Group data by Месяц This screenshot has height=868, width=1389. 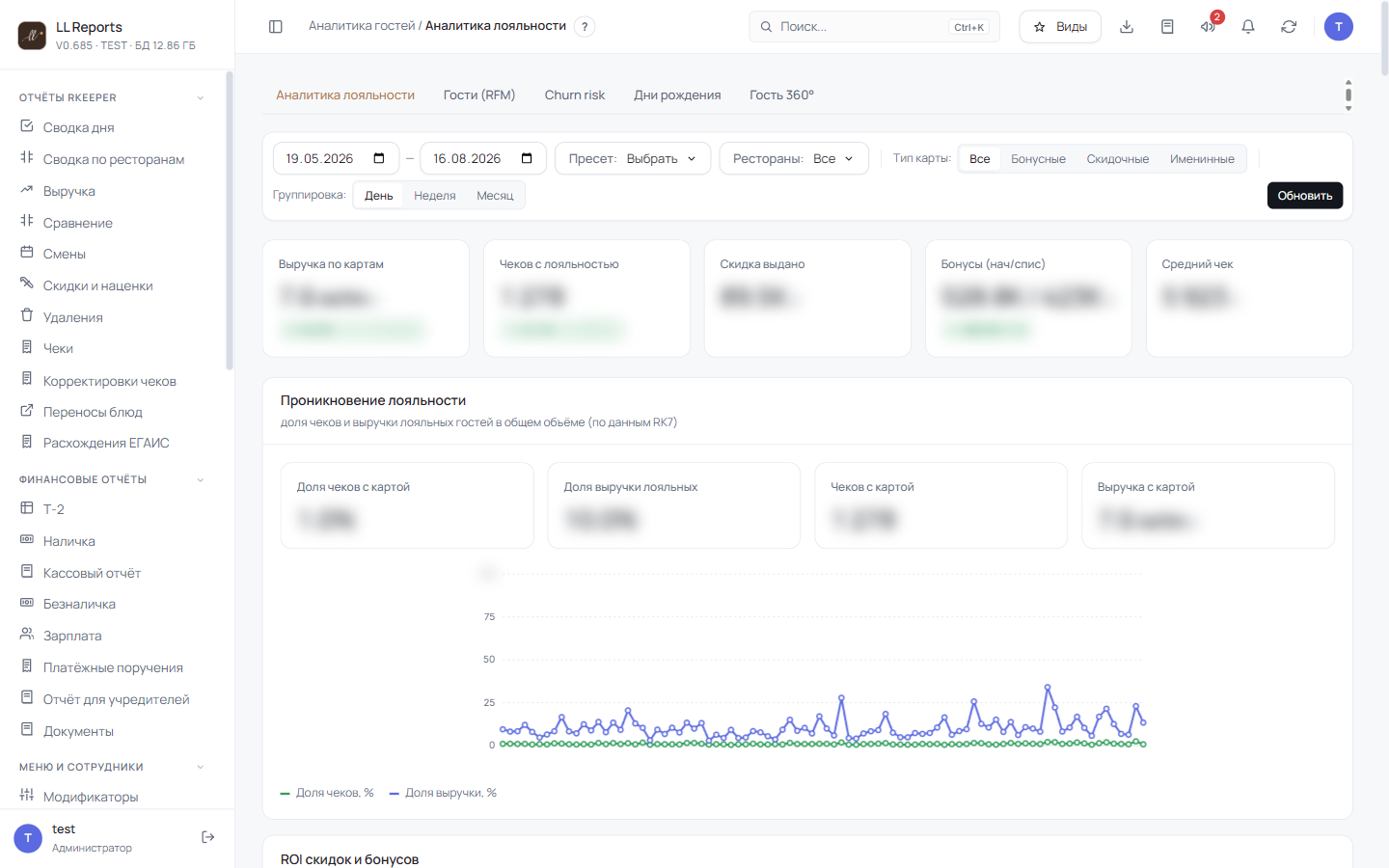[495, 196]
